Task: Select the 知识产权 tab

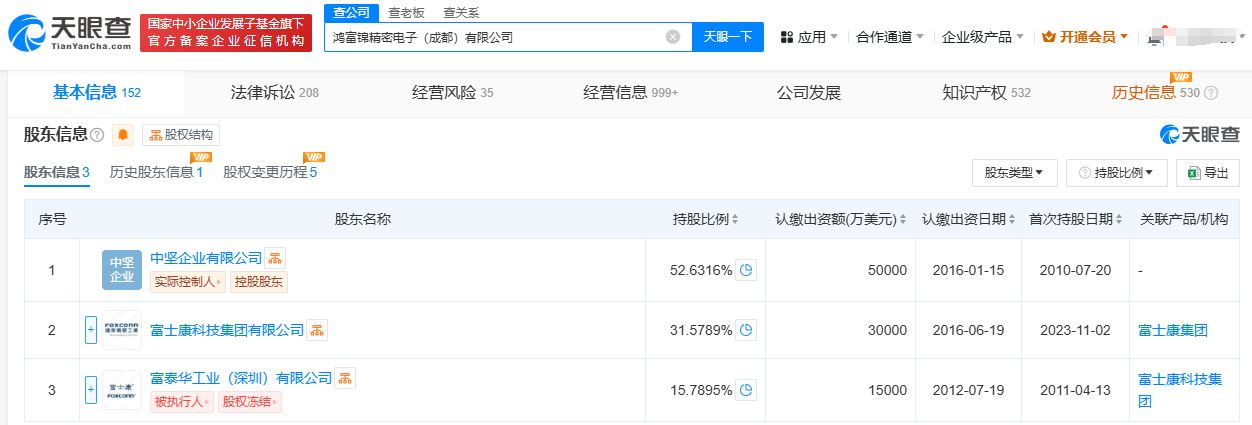Action: pos(986,93)
